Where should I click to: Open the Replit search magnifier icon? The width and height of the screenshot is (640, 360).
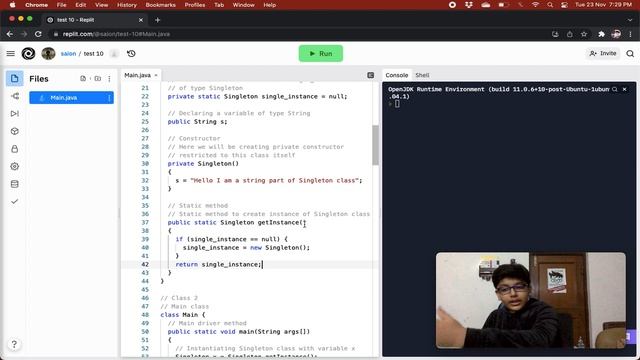click(x=630, y=53)
